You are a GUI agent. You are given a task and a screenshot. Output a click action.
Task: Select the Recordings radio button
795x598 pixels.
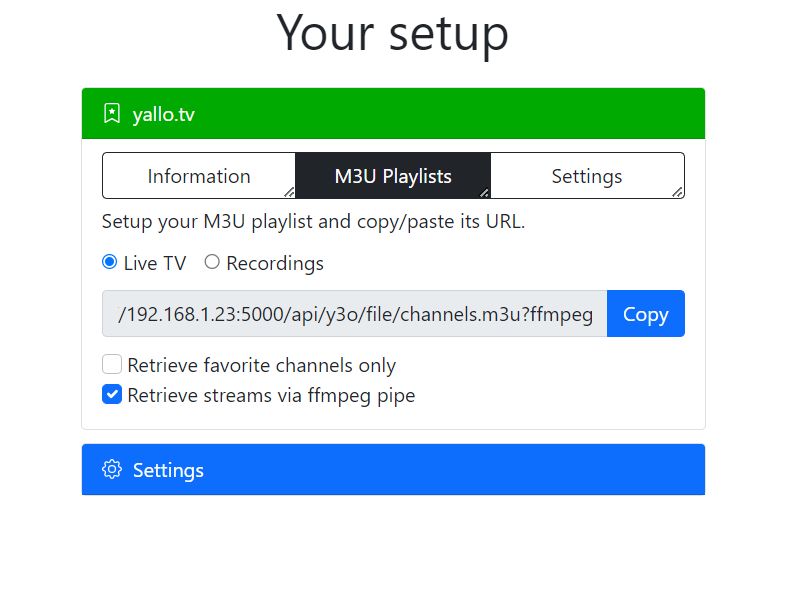[212, 262]
